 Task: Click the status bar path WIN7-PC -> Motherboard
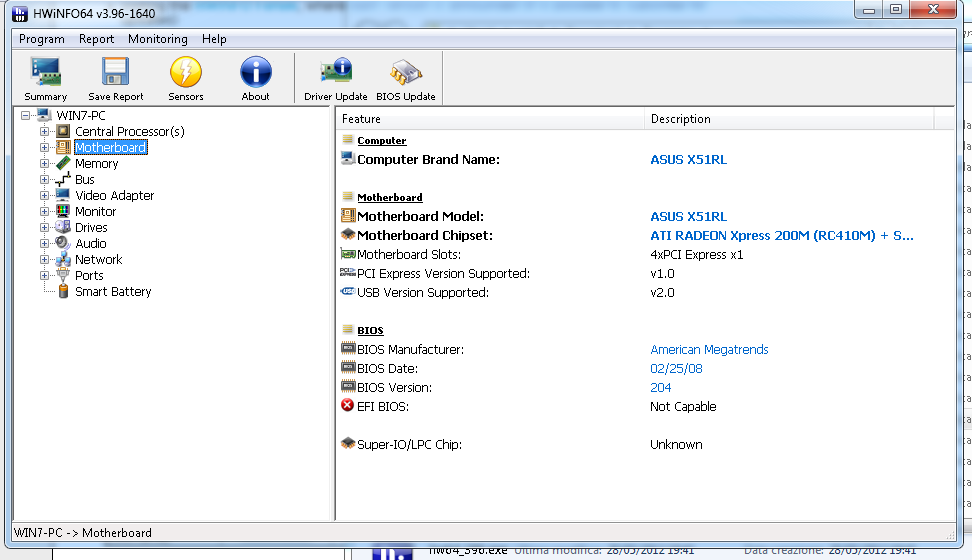(x=82, y=533)
